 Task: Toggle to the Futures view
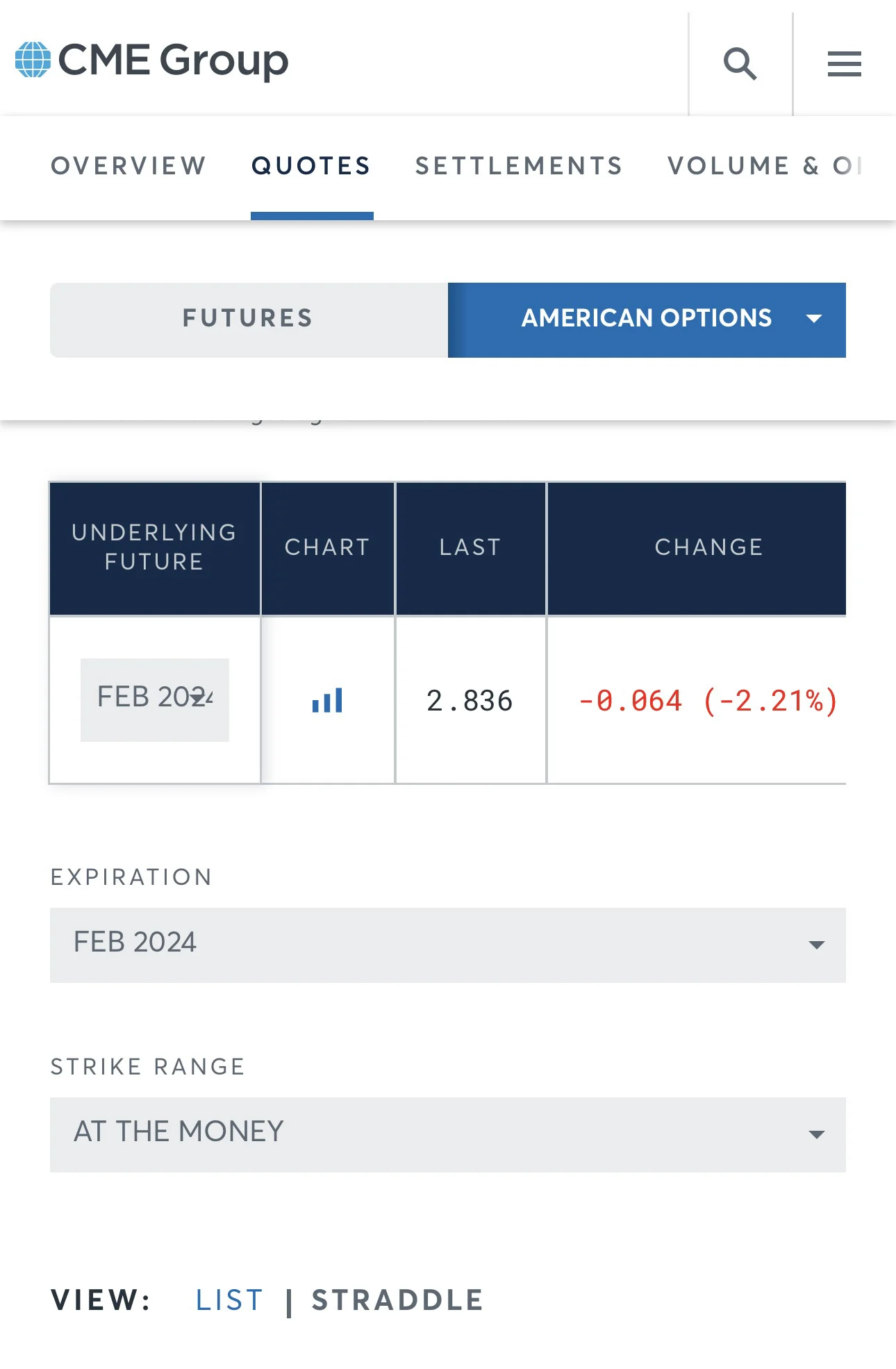(249, 320)
